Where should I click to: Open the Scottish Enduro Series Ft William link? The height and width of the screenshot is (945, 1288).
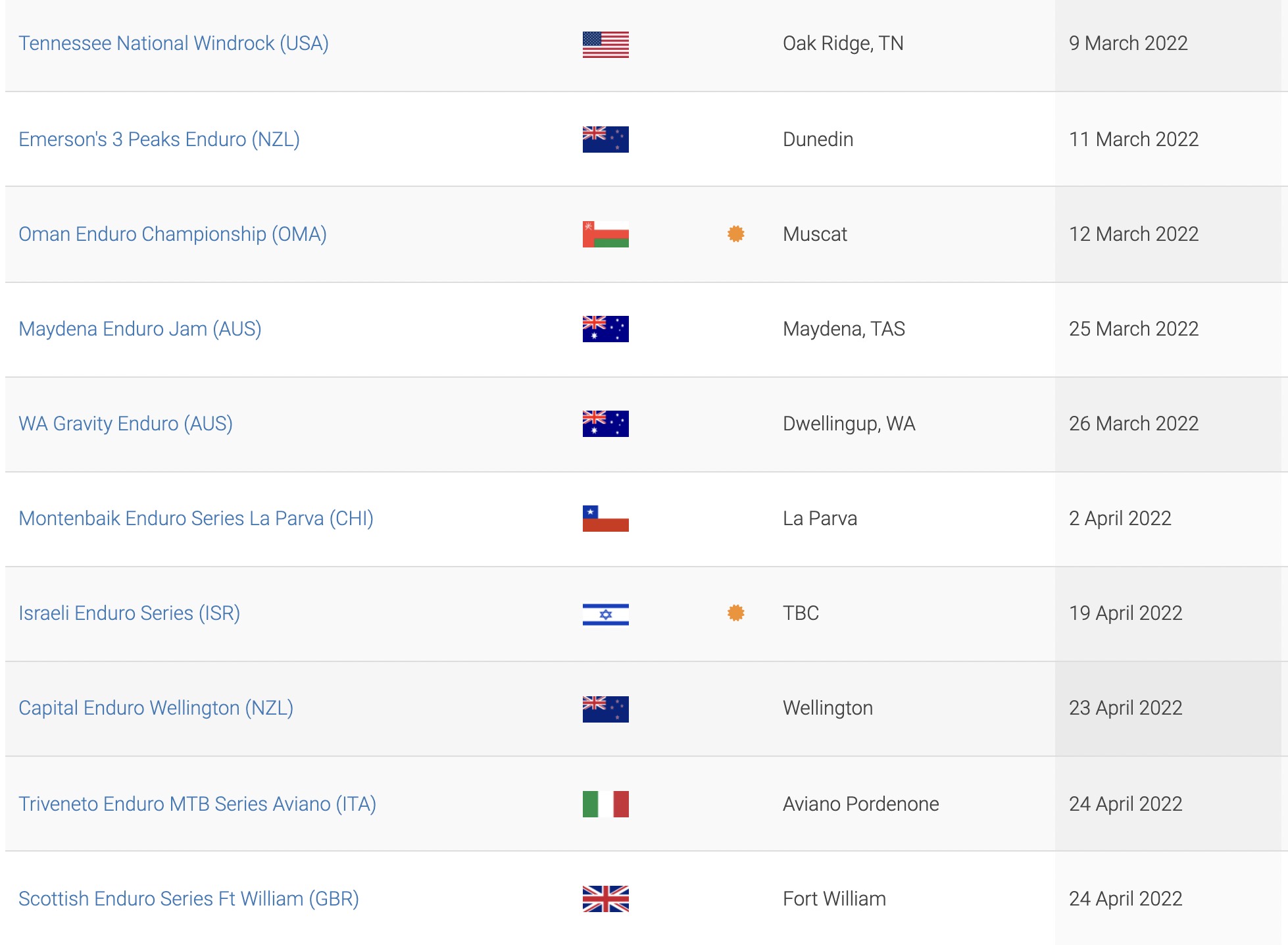click(189, 898)
